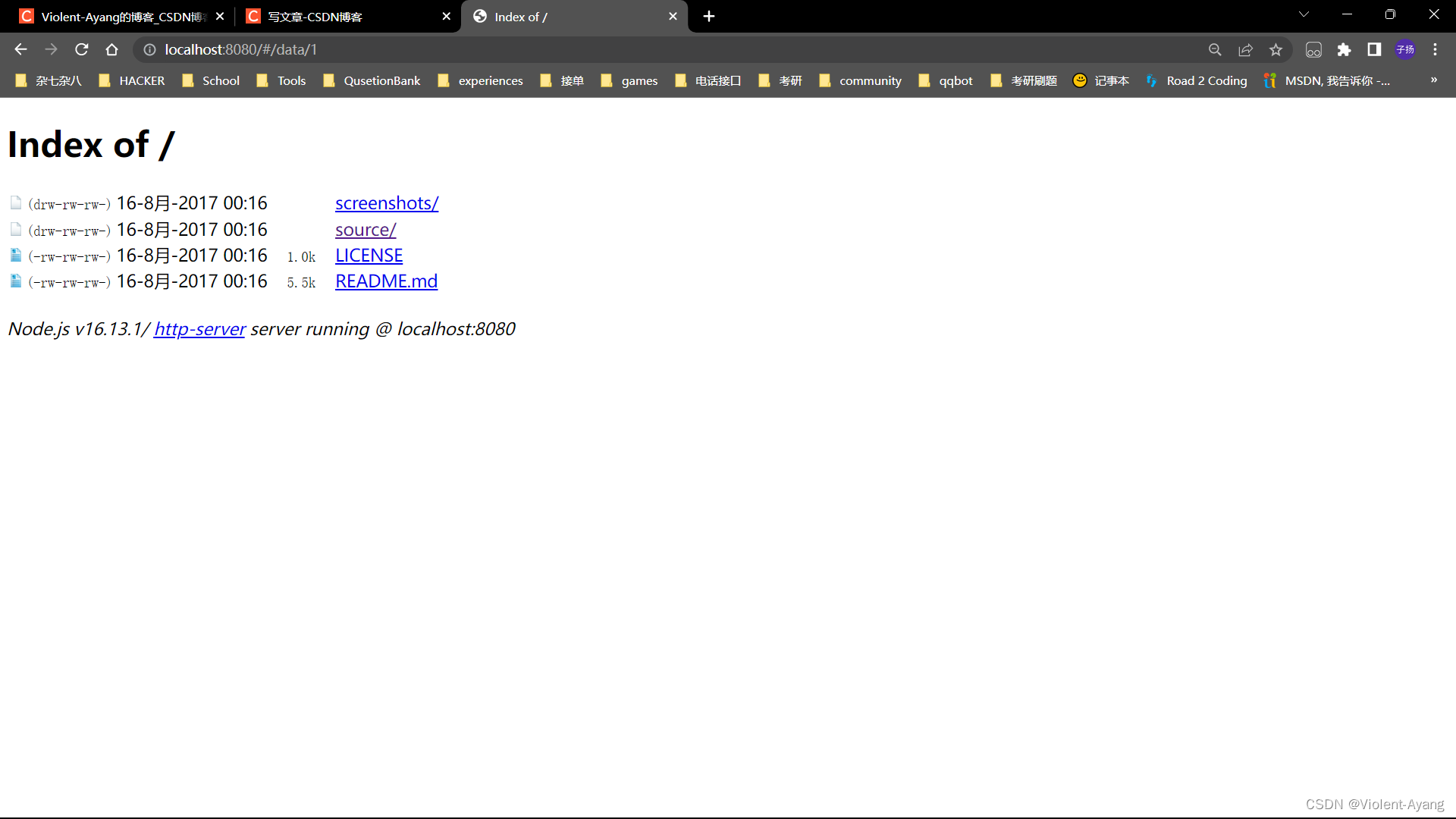Click the home button icon
This screenshot has height=819, width=1456.
pyautogui.click(x=111, y=49)
